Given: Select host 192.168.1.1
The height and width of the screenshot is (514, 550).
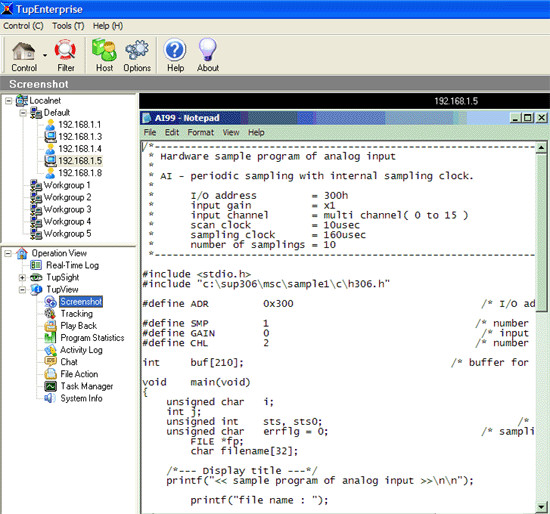Looking at the screenshot, I should 80,125.
